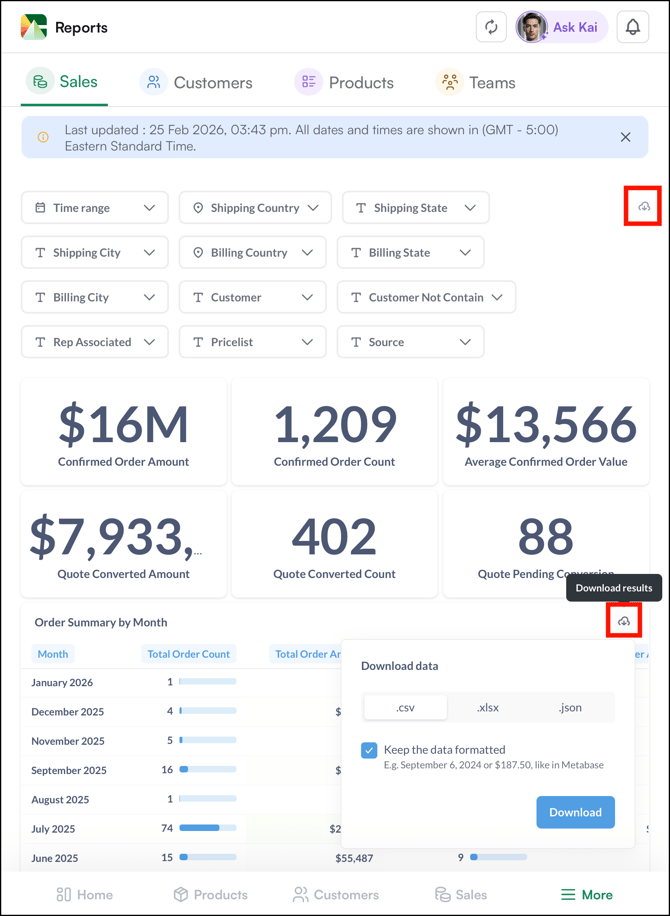Open notifications bell icon
The height and width of the screenshot is (916, 670).
pyautogui.click(x=633, y=28)
